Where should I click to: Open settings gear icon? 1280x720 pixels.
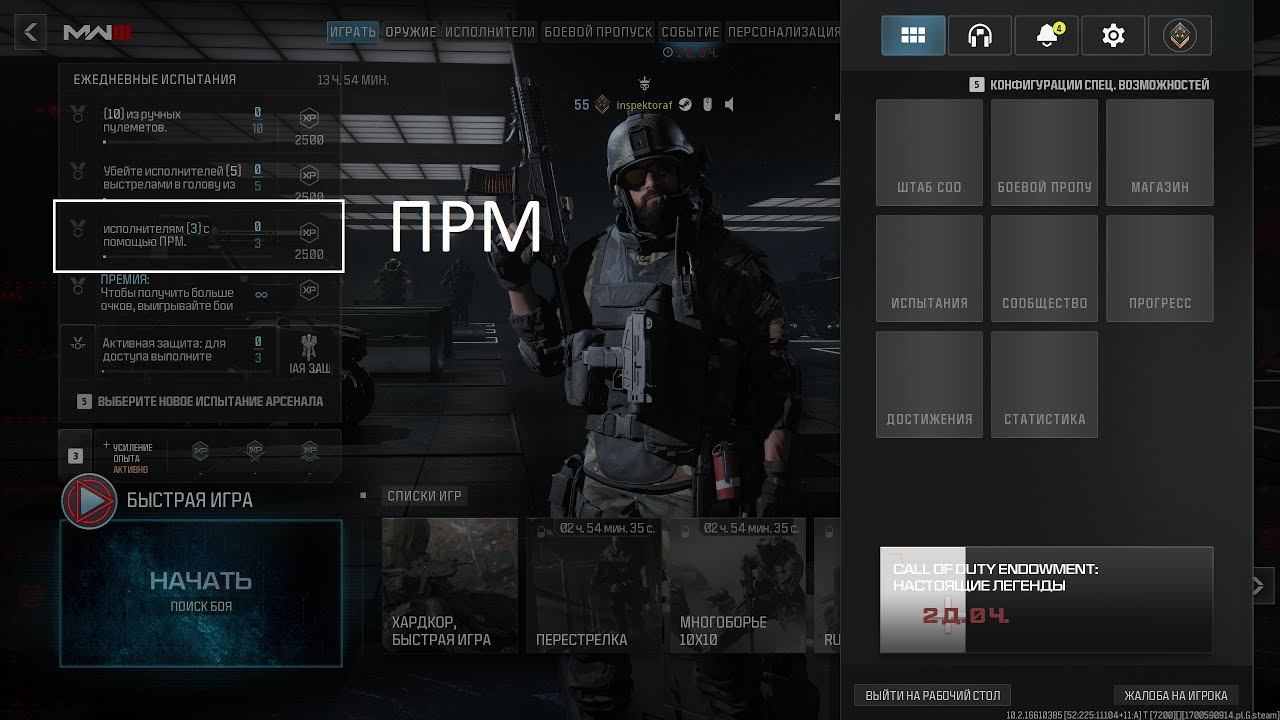(1113, 35)
